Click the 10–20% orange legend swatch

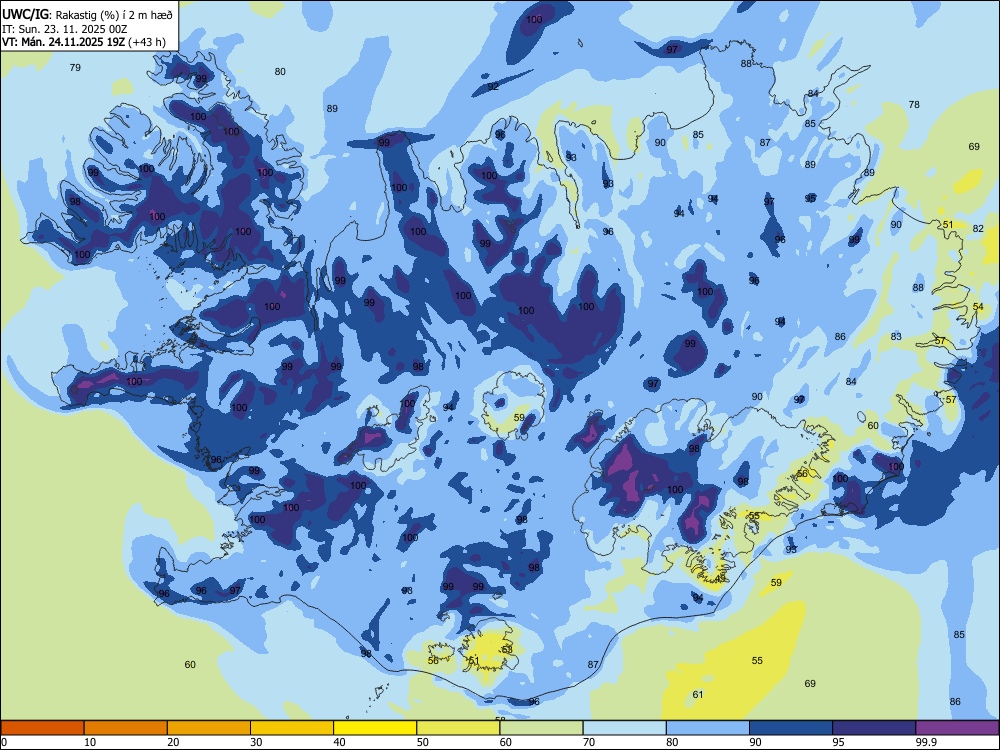(x=126, y=728)
